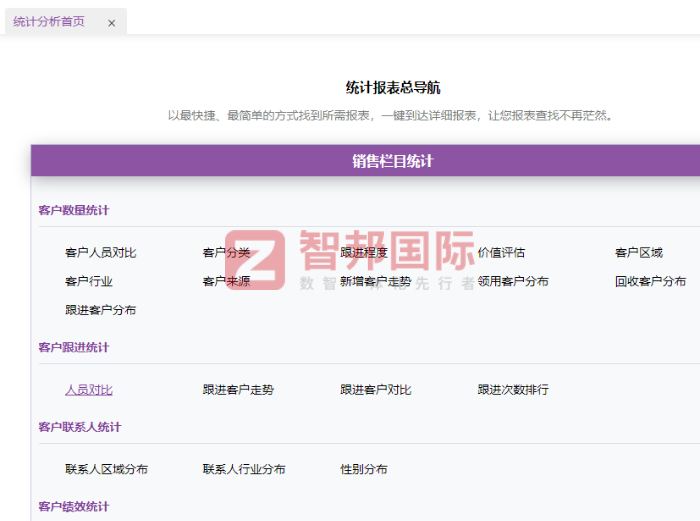Go to the 客户区域 report

tap(638, 253)
